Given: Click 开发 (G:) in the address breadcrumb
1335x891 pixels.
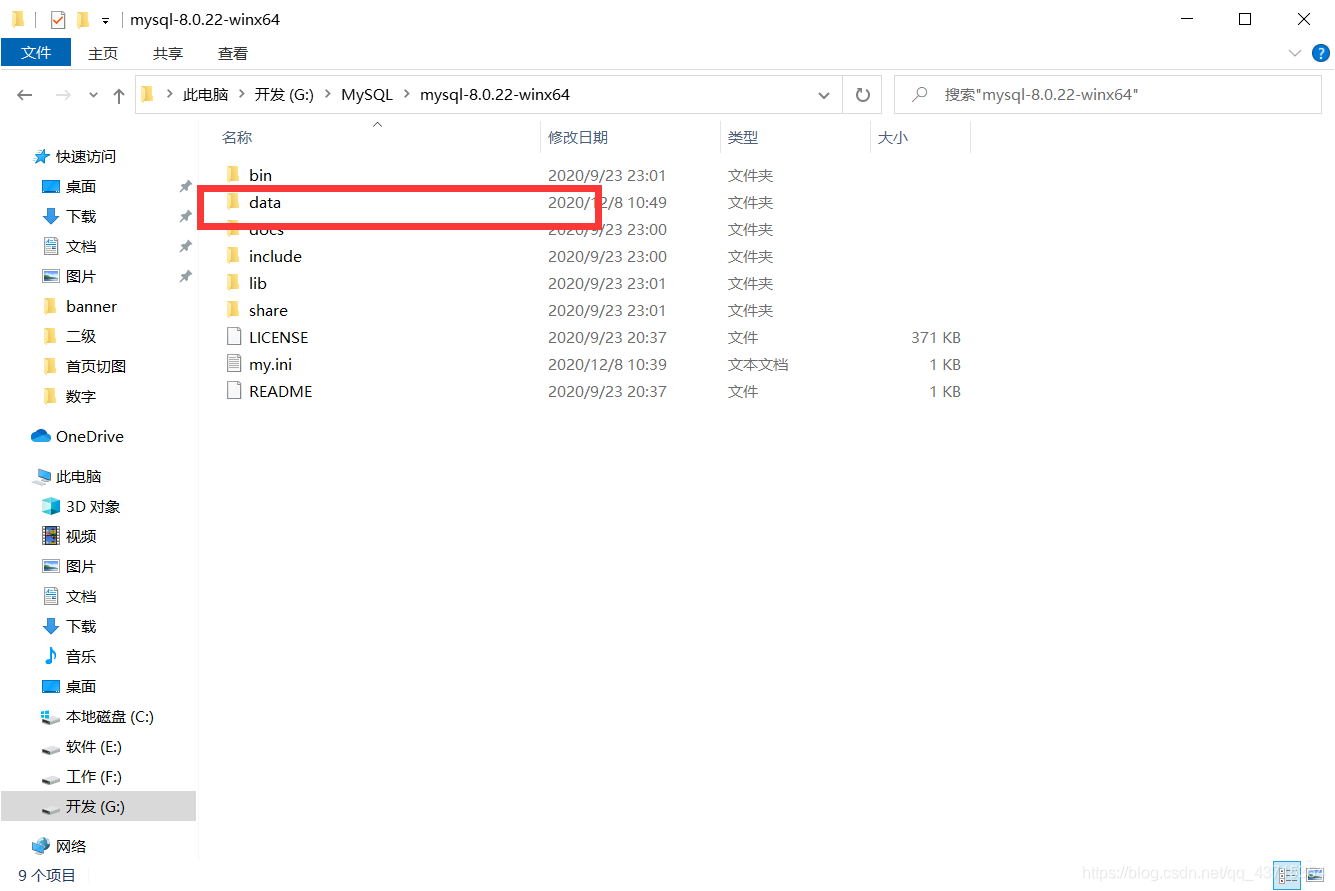Looking at the screenshot, I should click(x=284, y=95).
